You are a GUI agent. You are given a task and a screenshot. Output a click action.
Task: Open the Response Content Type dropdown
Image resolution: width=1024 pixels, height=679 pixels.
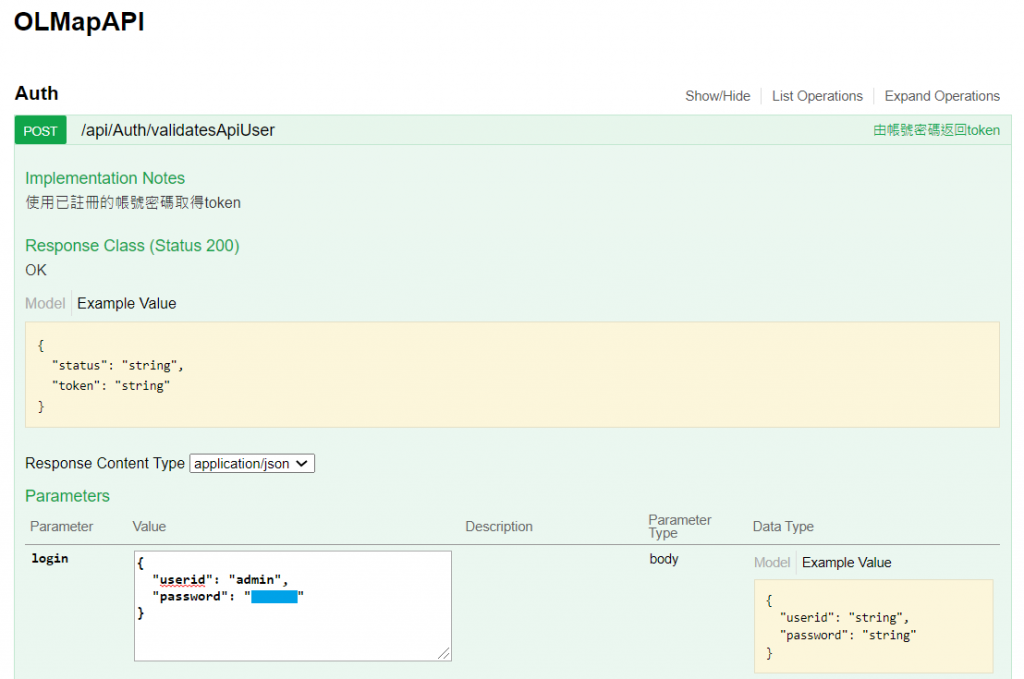click(x=252, y=463)
